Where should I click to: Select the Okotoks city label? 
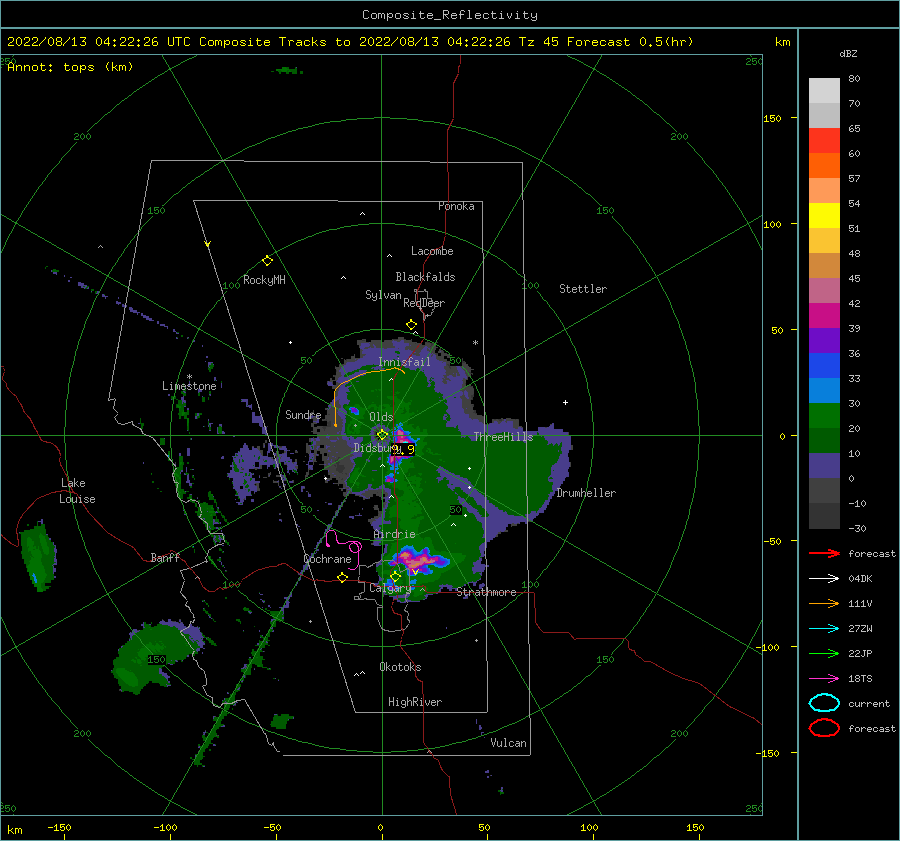pyautogui.click(x=400, y=666)
